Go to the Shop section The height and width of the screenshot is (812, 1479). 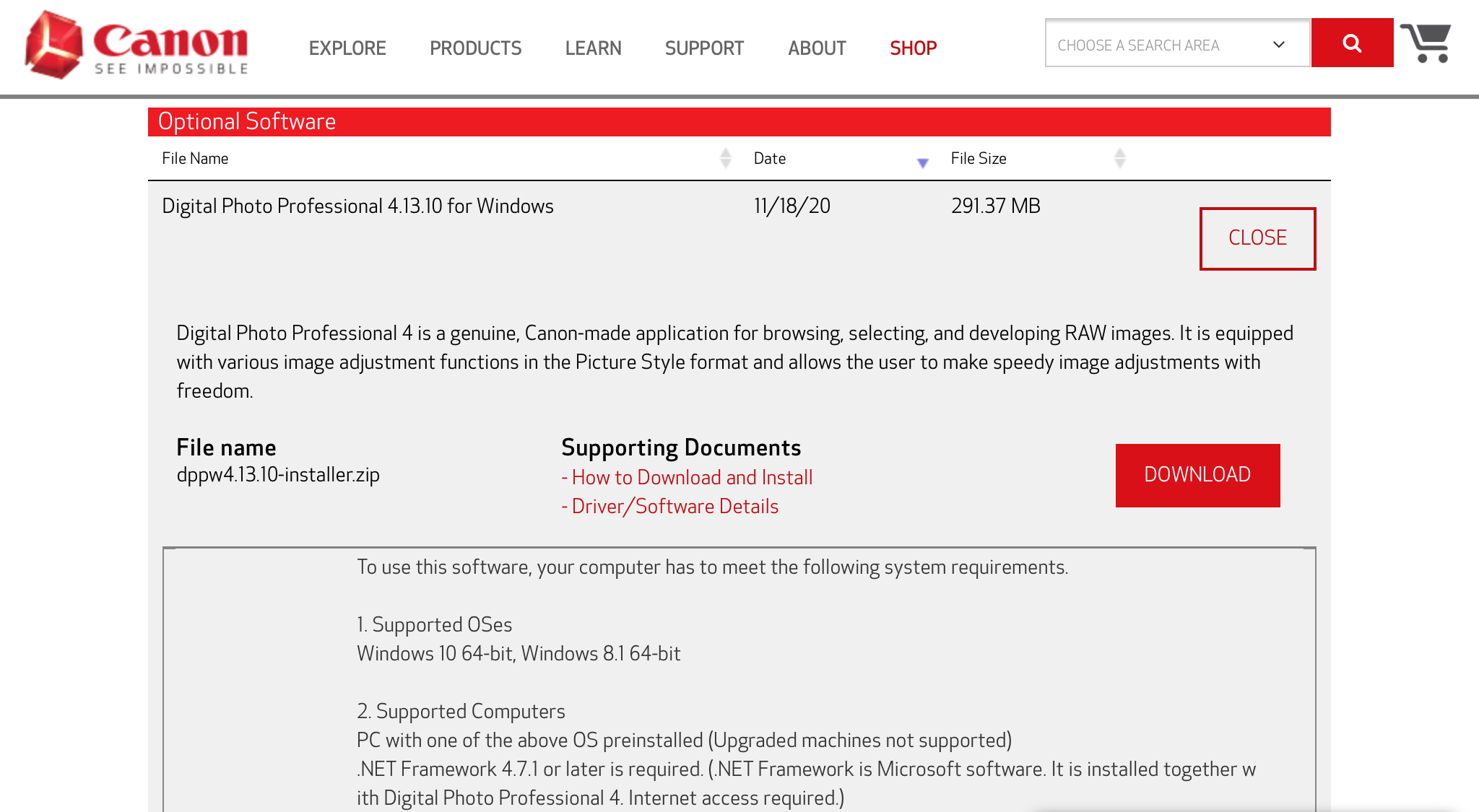[x=913, y=48]
